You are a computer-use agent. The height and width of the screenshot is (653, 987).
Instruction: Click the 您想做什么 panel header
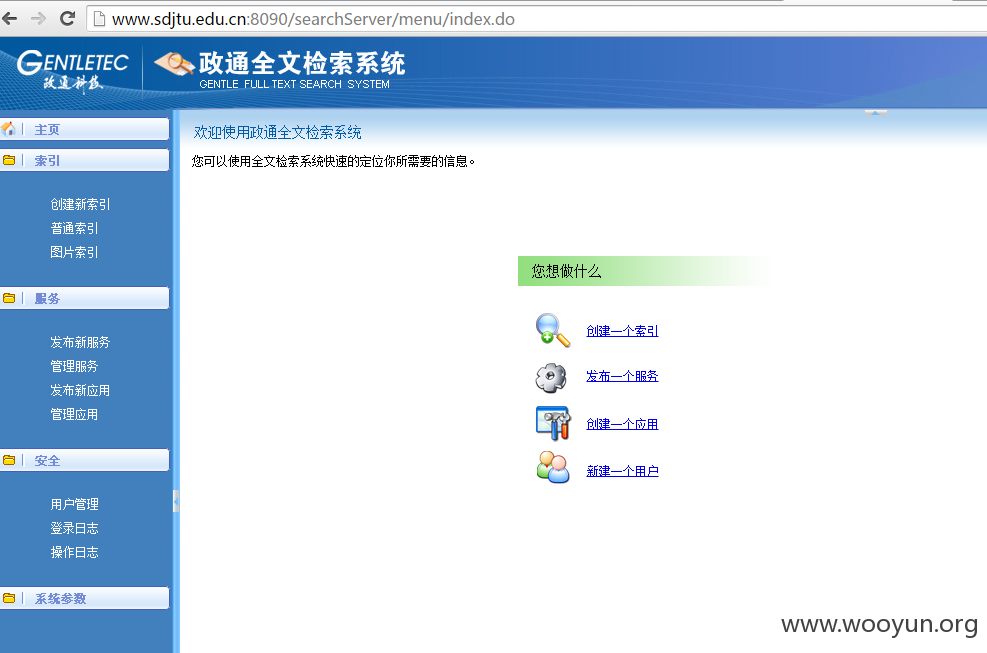(642, 271)
